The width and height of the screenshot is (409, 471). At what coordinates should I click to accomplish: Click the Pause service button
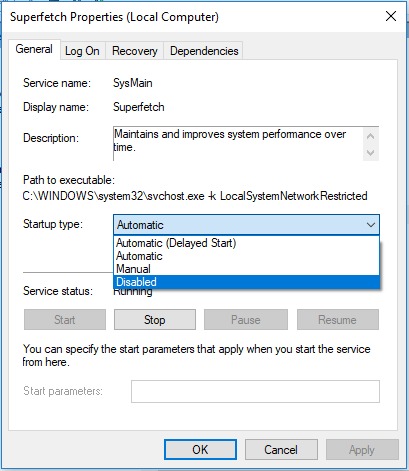coord(246,320)
